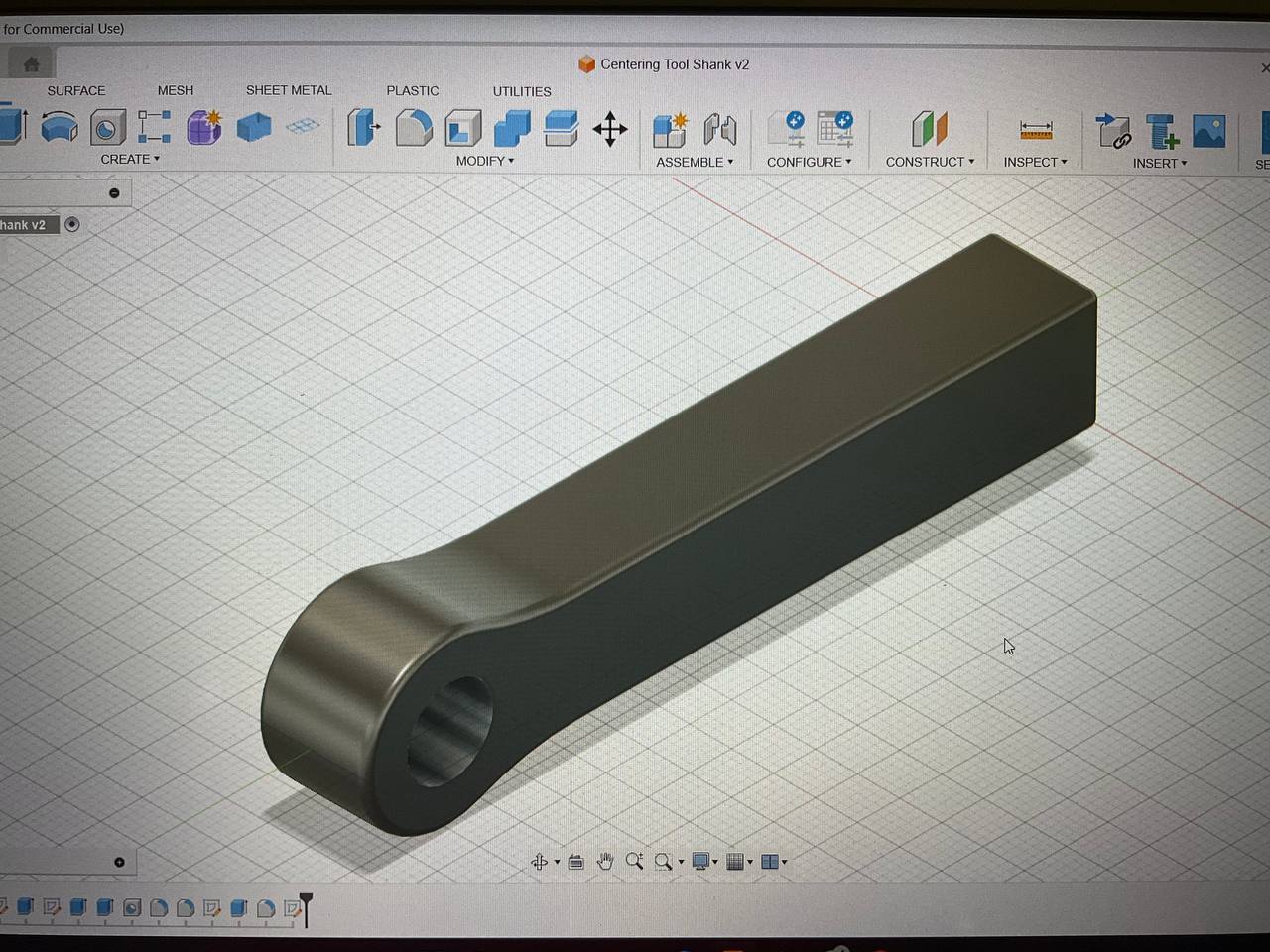Screen dimensions: 1270x952
Task: Choose the Shell tool icon
Action: 462,129
